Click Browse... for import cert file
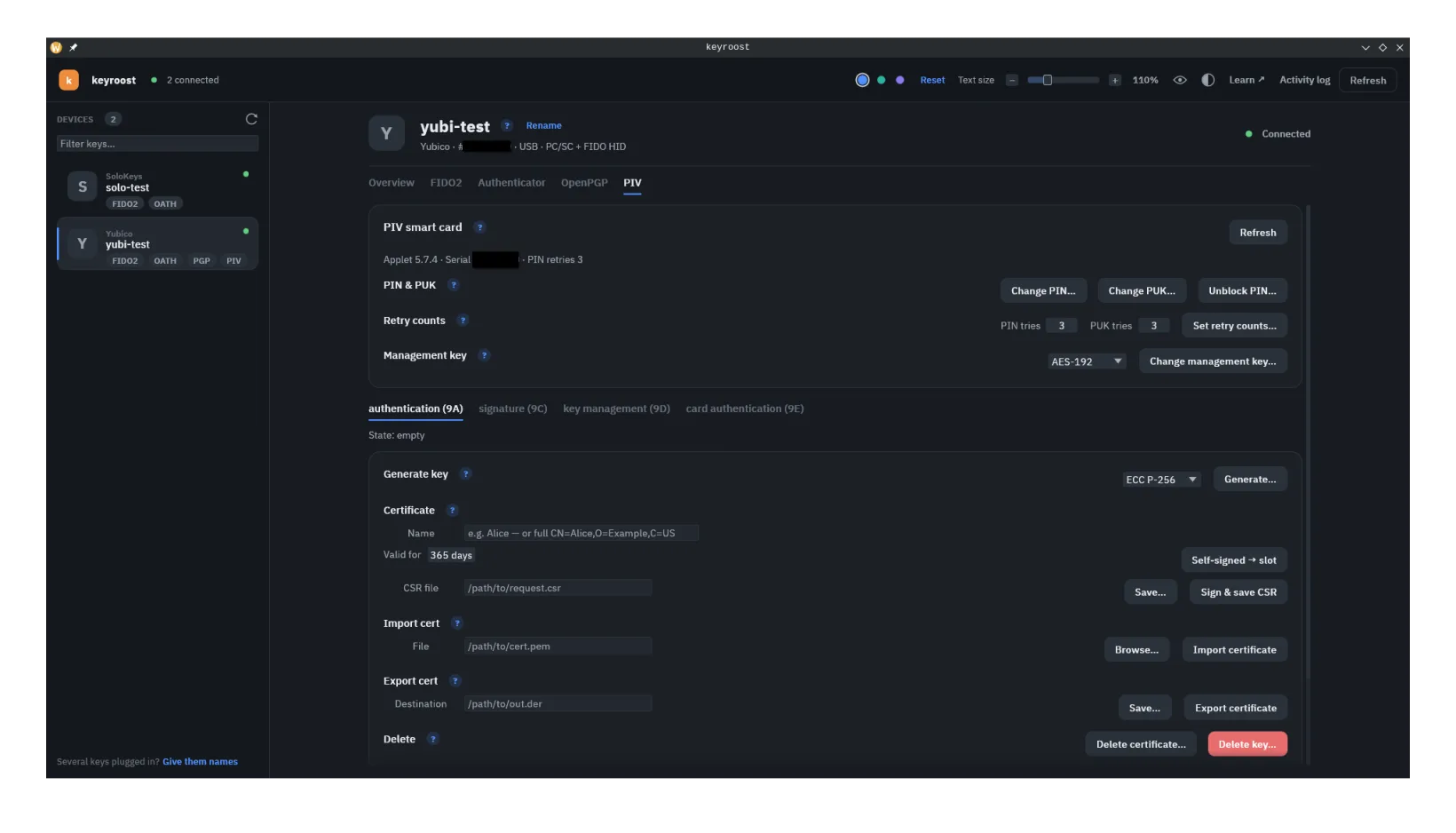 (x=1136, y=650)
